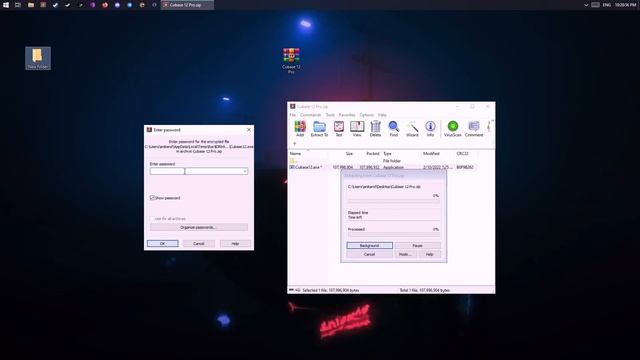
Task: Click the View book icon in WinRAR
Action: click(357, 129)
